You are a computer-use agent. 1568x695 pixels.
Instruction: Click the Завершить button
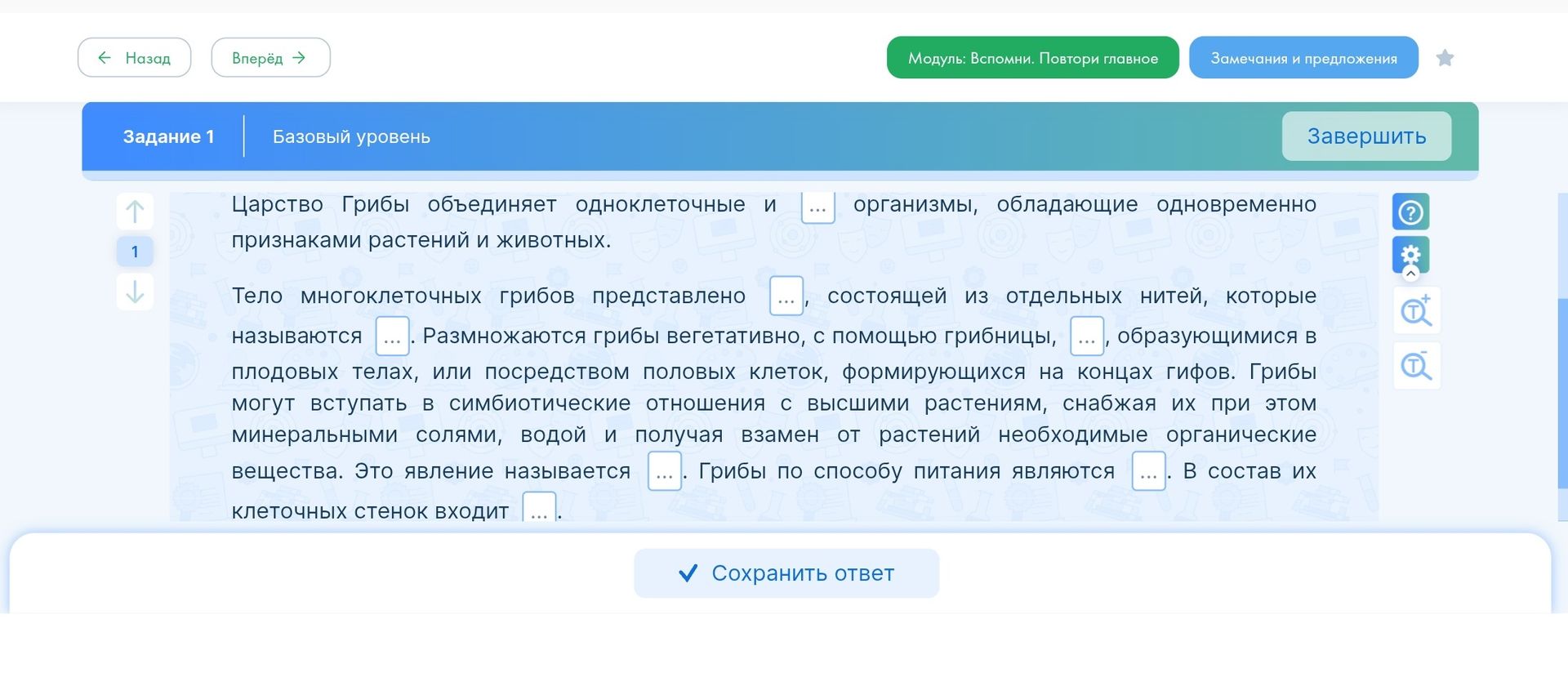(x=1366, y=136)
